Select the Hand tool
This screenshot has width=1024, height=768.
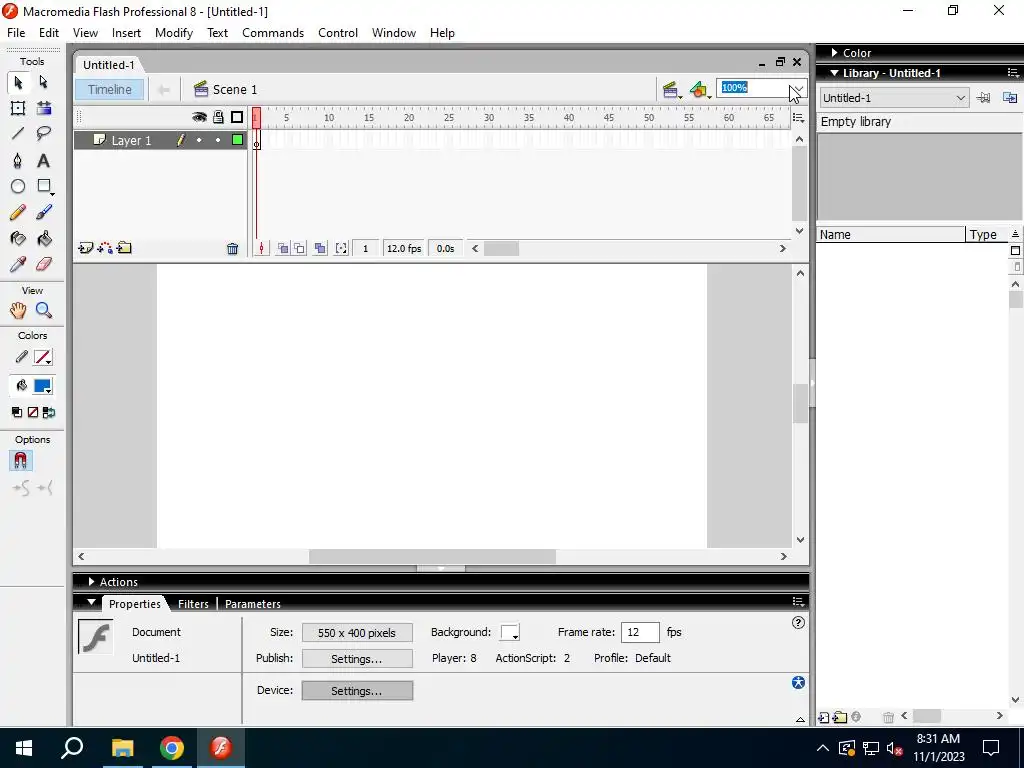pos(18,311)
